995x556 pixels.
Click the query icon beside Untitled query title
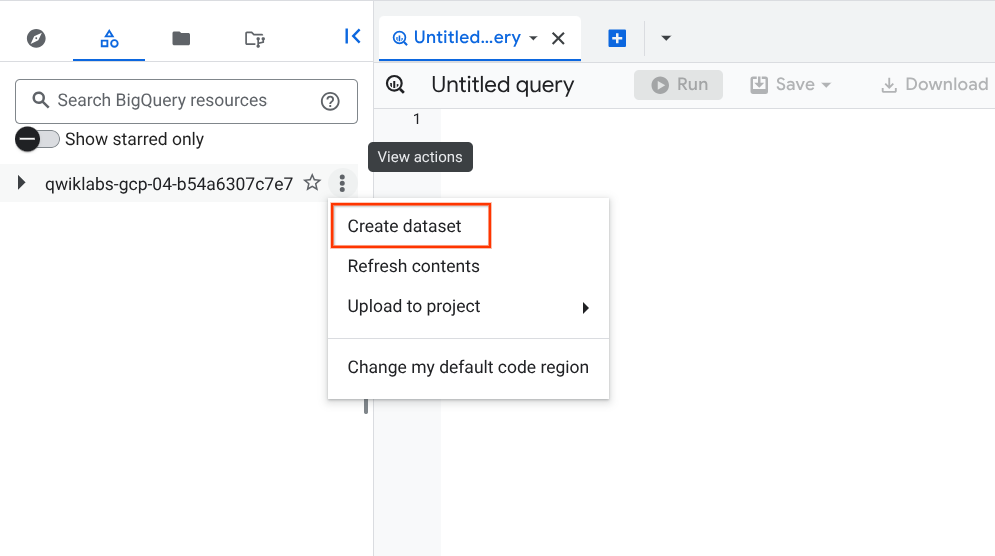coord(395,84)
